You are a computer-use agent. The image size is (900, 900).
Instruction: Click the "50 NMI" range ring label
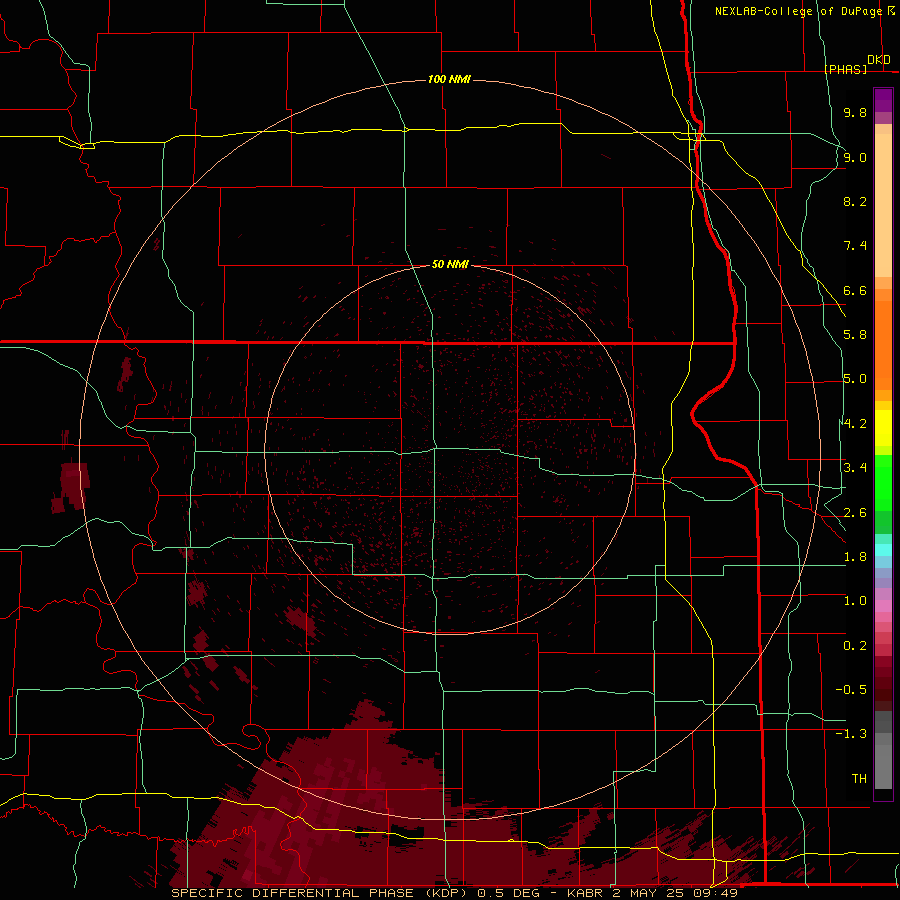tap(450, 265)
